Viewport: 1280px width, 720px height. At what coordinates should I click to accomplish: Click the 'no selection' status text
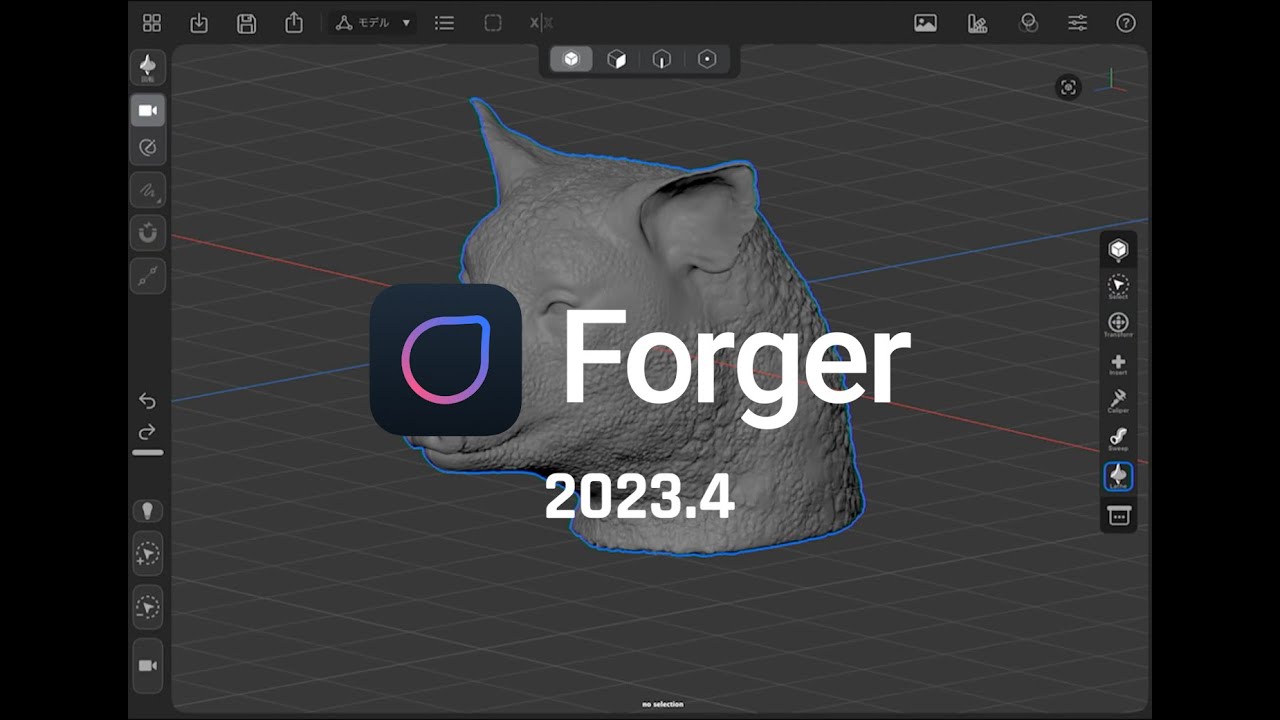[x=663, y=705]
